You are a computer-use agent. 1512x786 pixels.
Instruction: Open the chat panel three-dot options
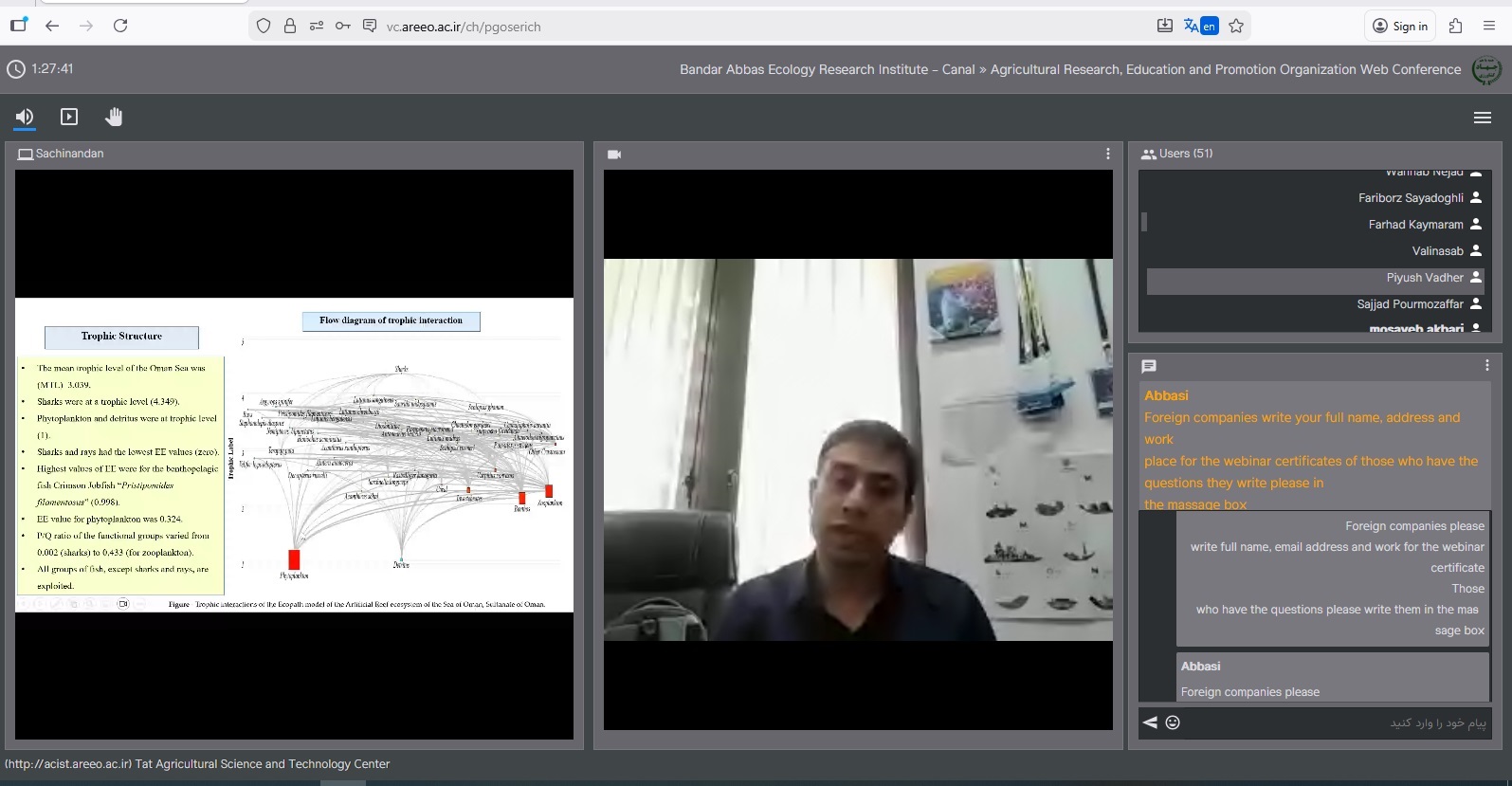point(1486,365)
